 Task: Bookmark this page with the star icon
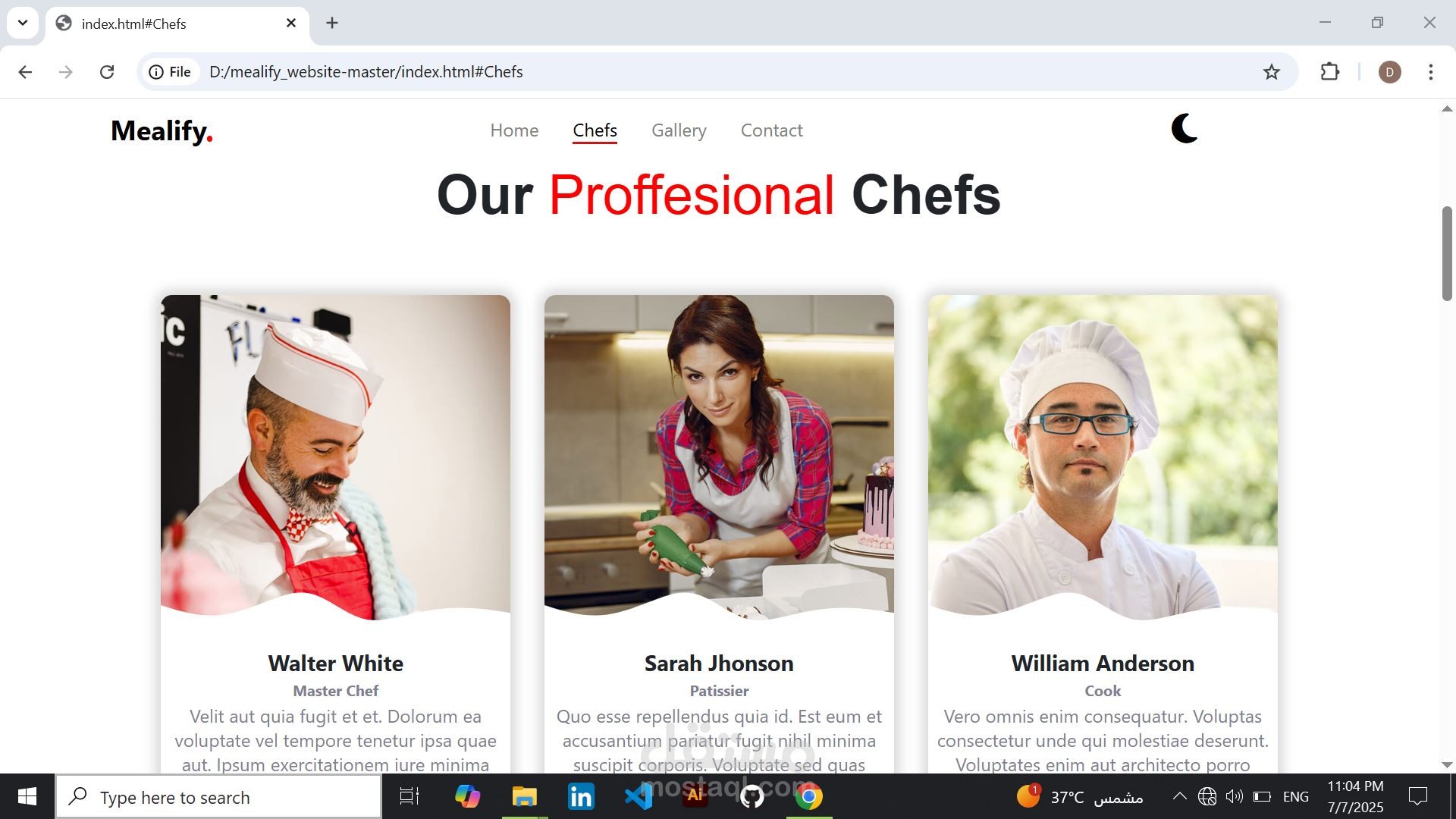click(1272, 72)
